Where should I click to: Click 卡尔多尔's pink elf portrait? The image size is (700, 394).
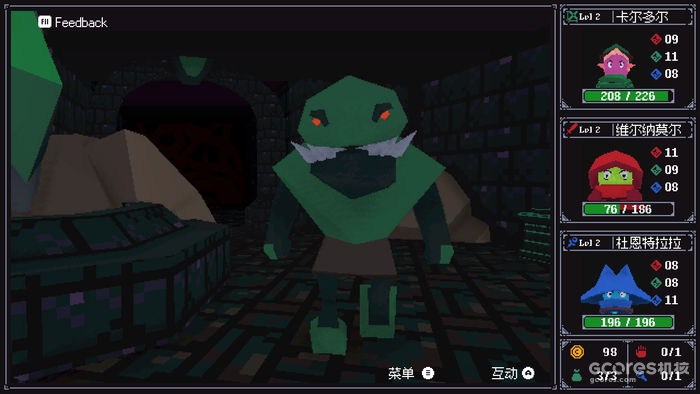(x=616, y=66)
